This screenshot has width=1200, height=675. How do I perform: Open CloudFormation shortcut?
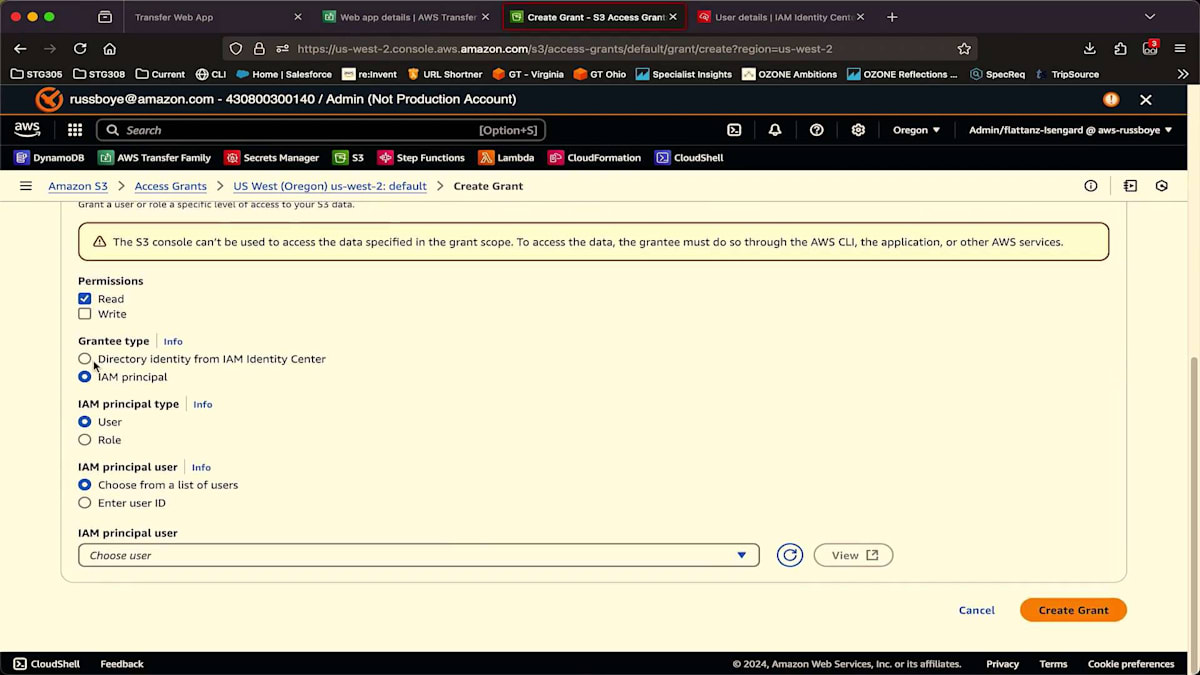click(595, 158)
